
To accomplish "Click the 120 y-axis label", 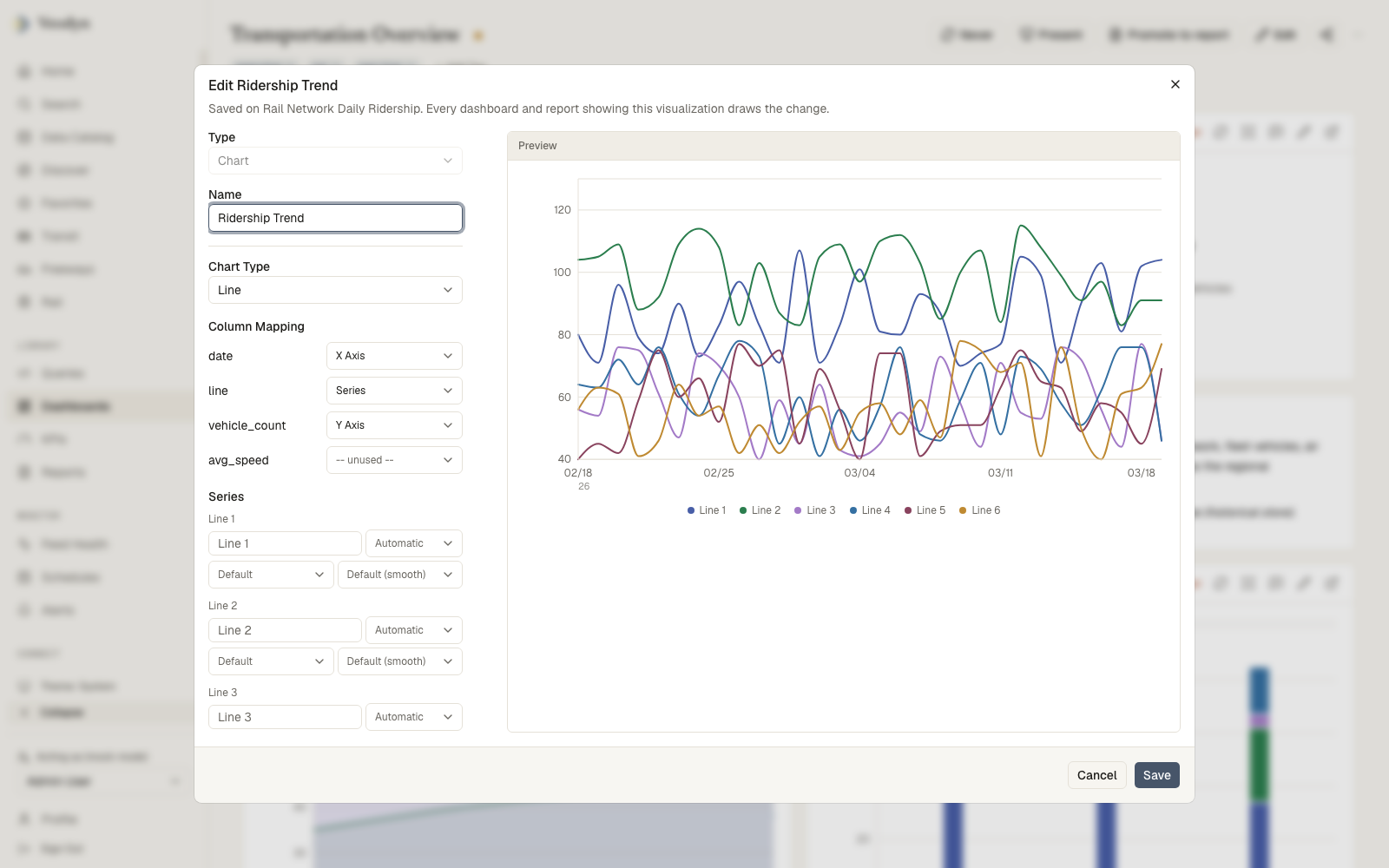I will 563,210.
